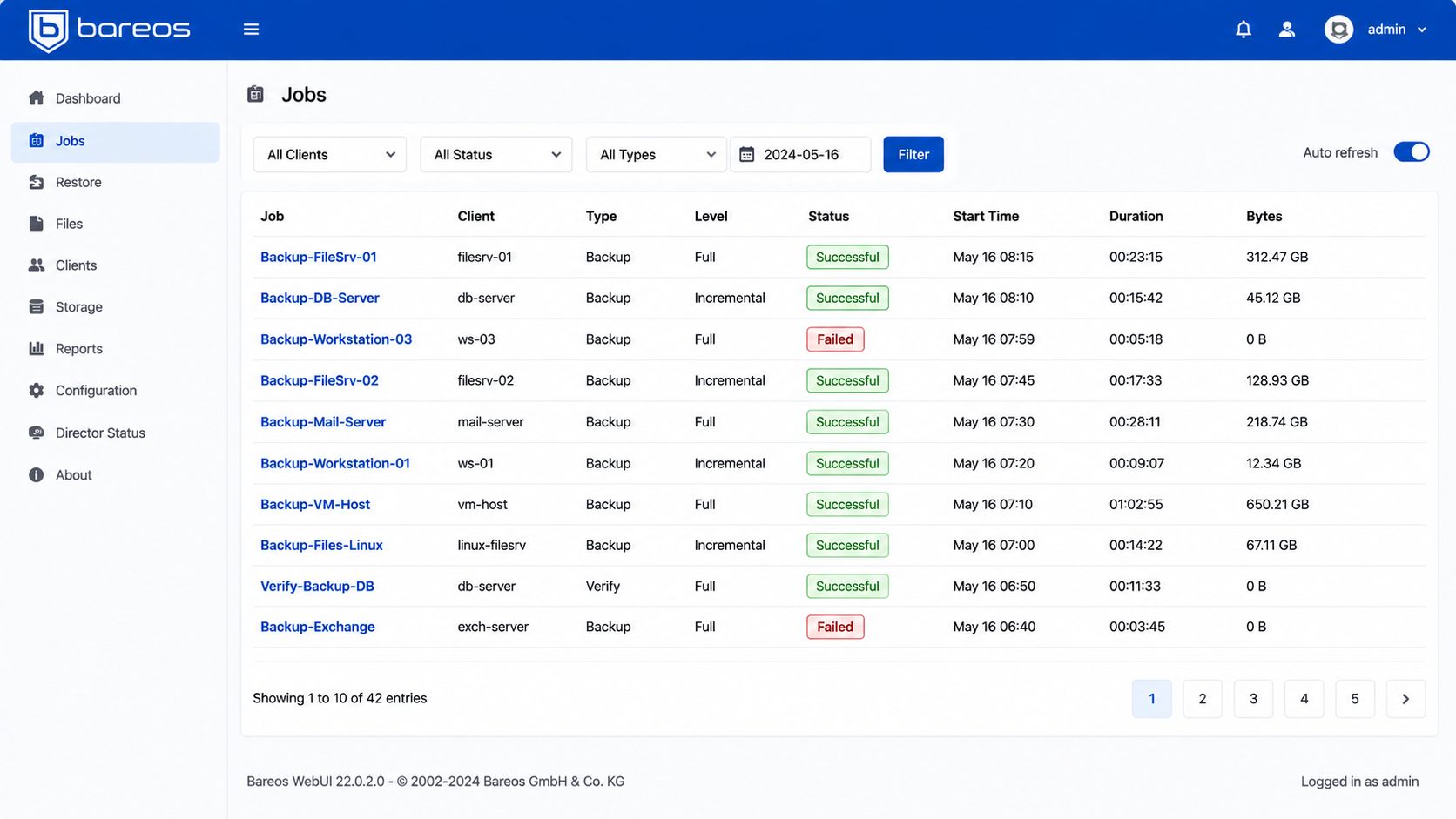1456x819 pixels.
Task: Open Dashboard in the sidebar
Action: (x=115, y=98)
